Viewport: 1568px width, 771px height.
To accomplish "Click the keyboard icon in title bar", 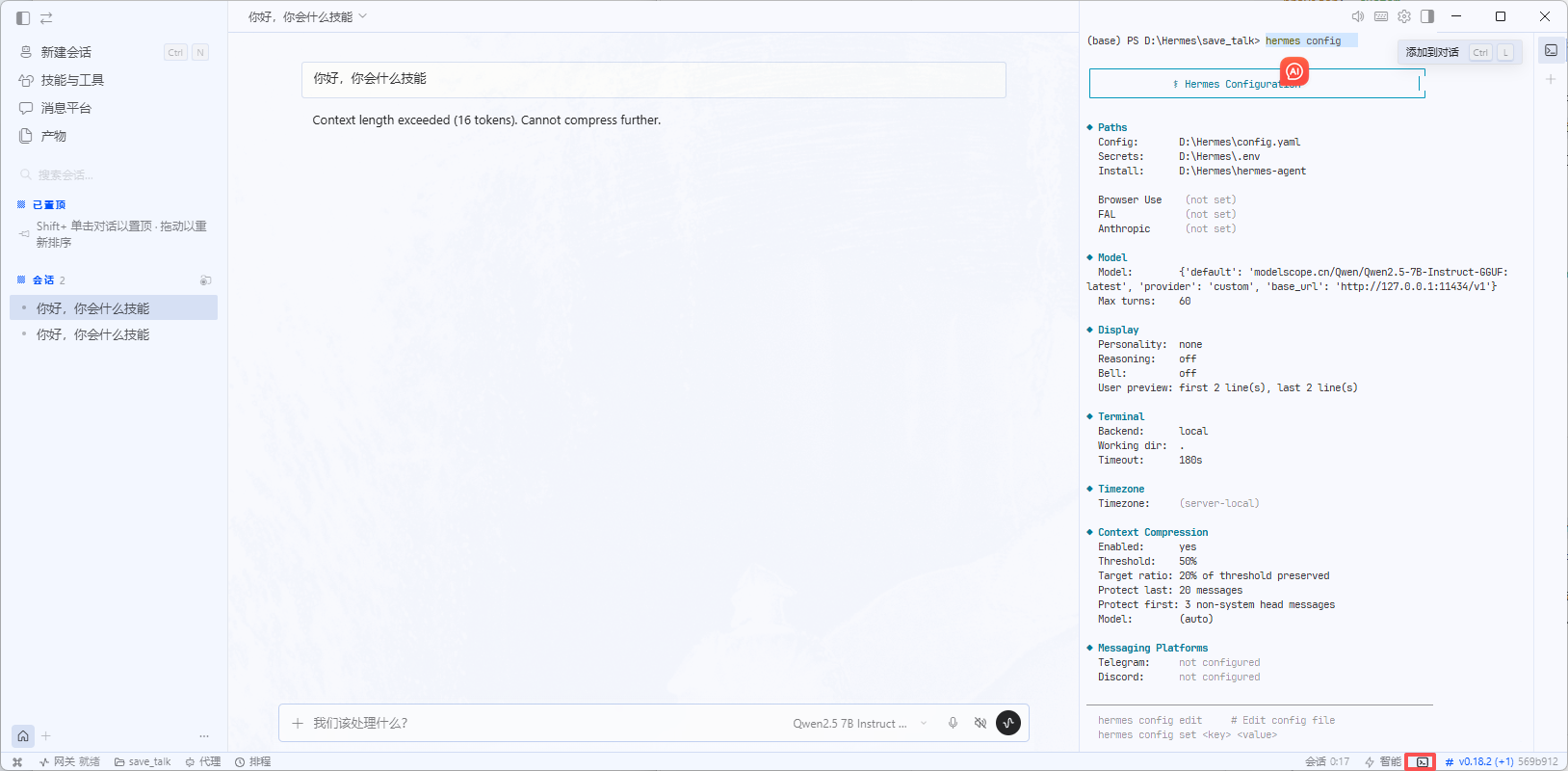I will (1381, 16).
